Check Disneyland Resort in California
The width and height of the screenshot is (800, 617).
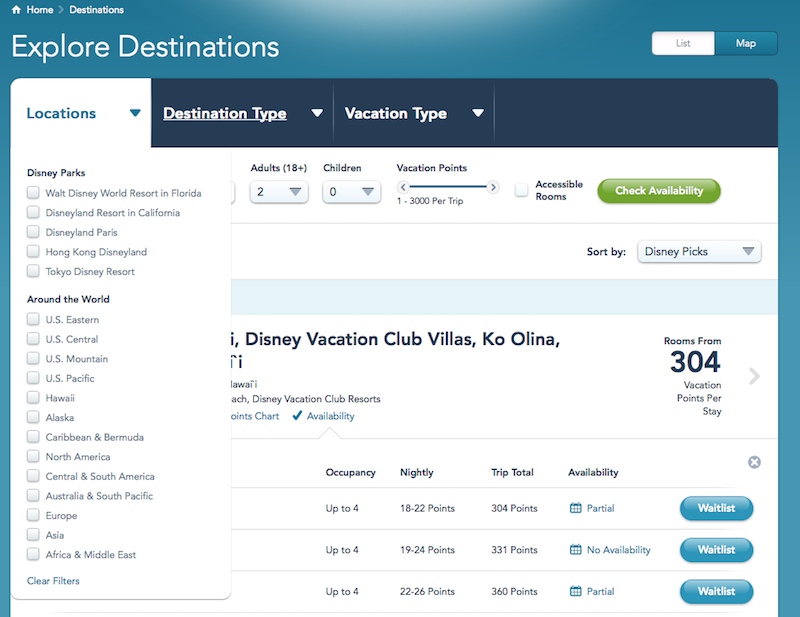tap(33, 212)
